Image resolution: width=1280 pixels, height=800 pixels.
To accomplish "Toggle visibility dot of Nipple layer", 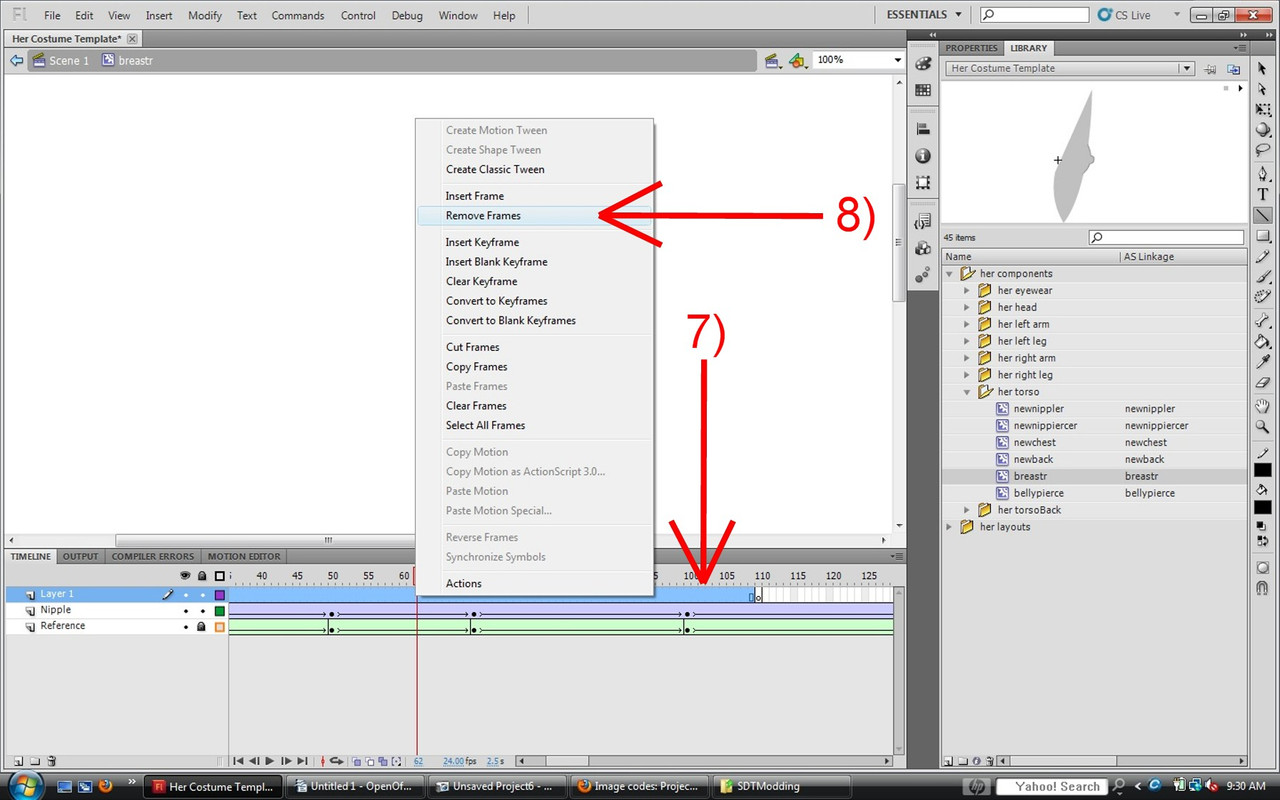I will click(x=185, y=611).
